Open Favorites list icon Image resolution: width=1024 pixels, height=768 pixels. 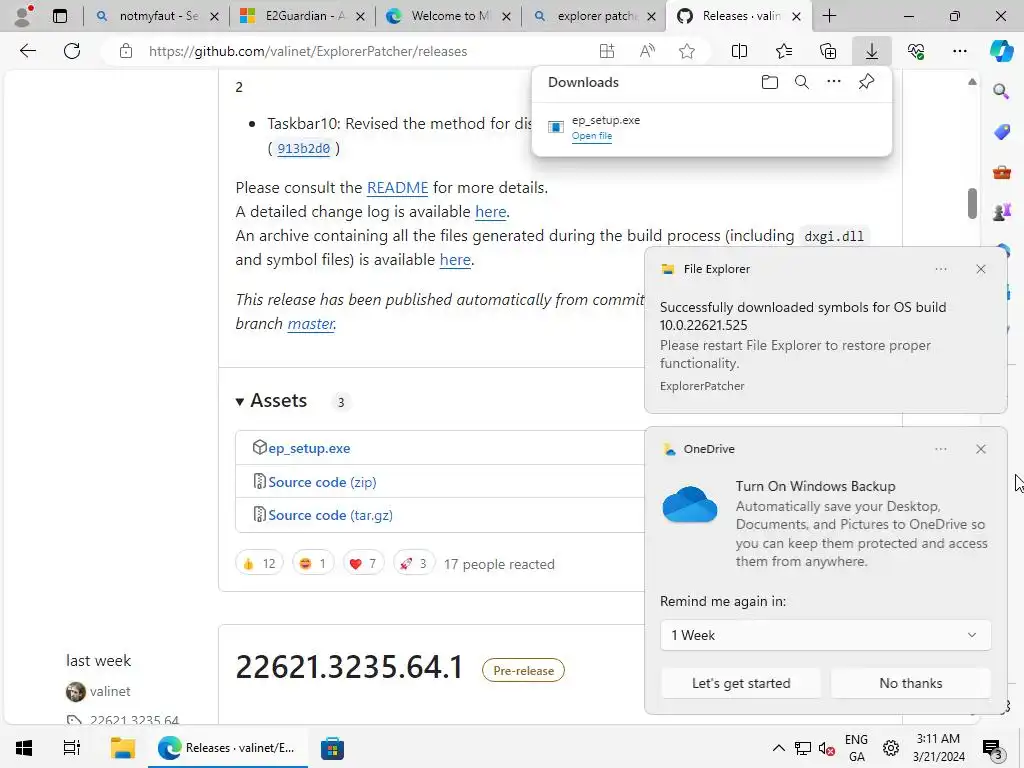(784, 51)
